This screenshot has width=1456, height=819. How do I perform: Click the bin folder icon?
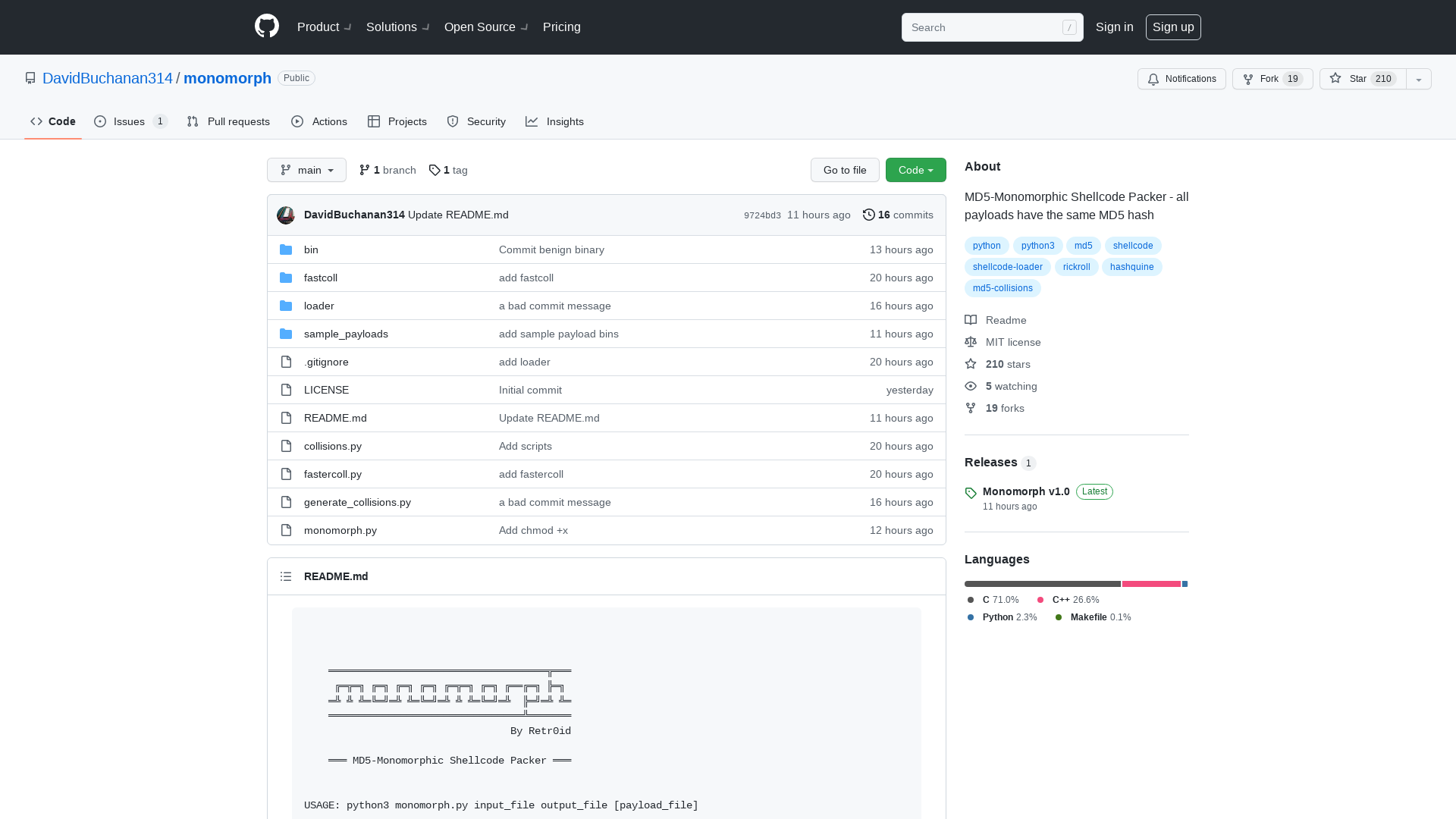point(286,249)
